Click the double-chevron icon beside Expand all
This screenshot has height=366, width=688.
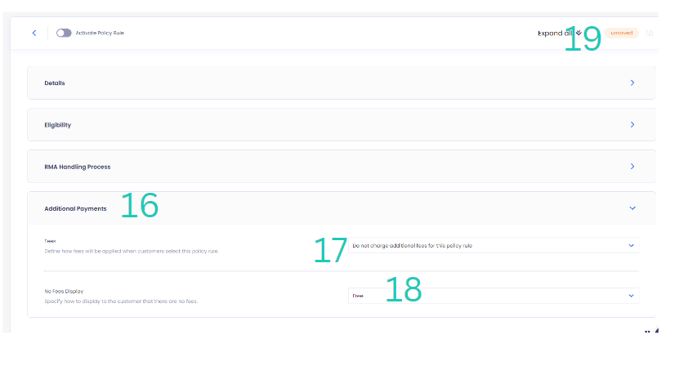pyautogui.click(x=579, y=33)
